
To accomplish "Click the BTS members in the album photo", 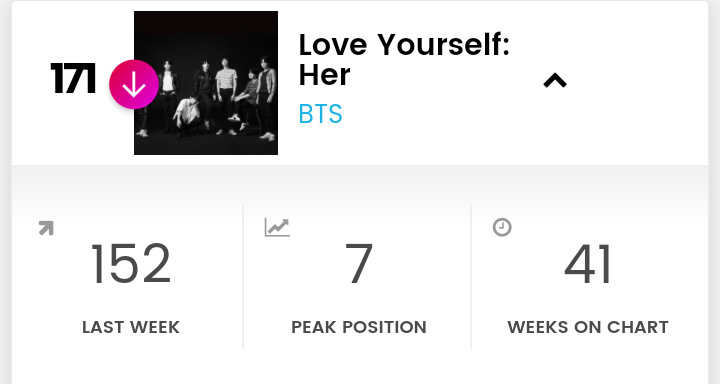I will 208,96.
